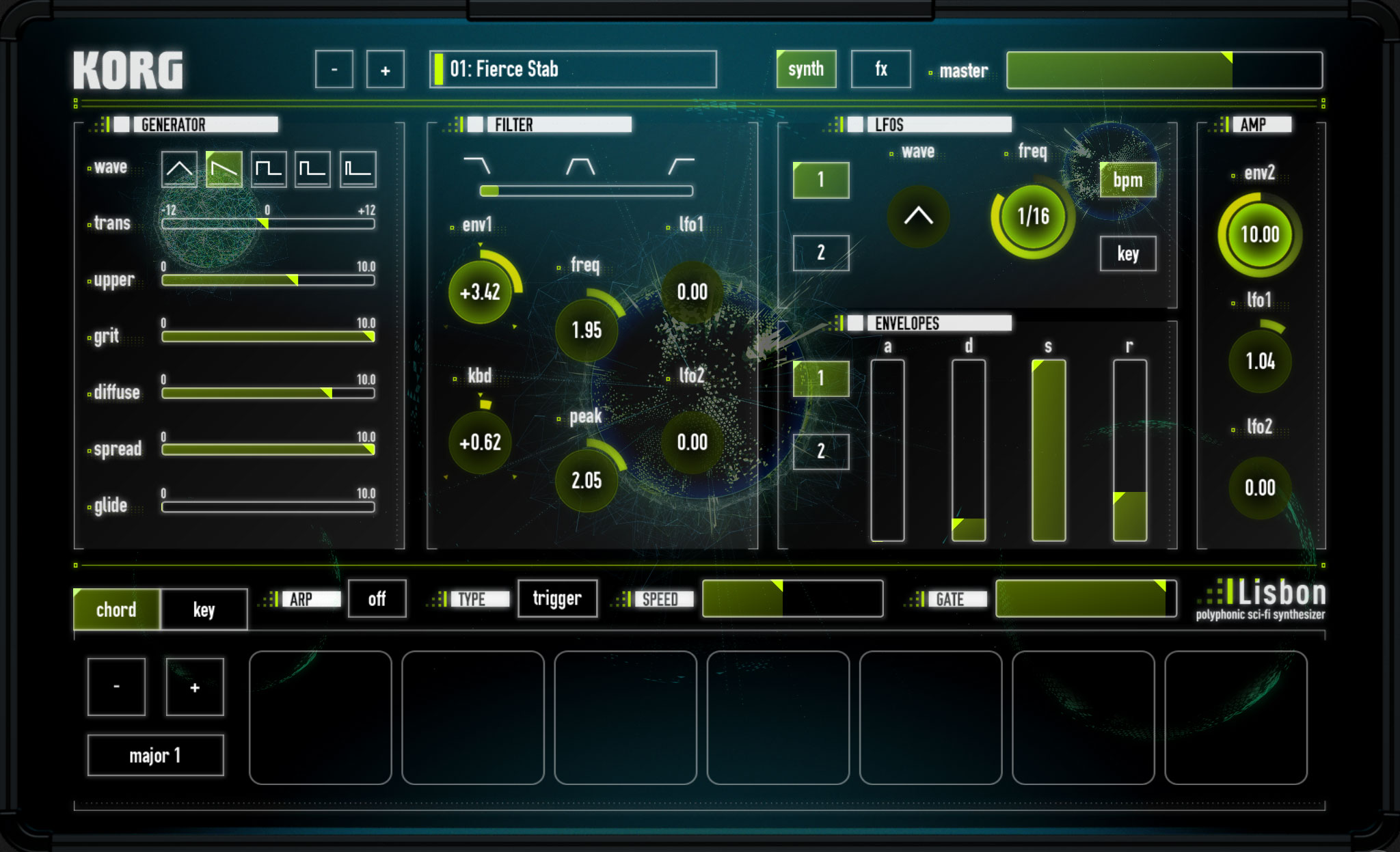Adjust the master volume slider
This screenshot has height=852, width=1400.
[1164, 70]
